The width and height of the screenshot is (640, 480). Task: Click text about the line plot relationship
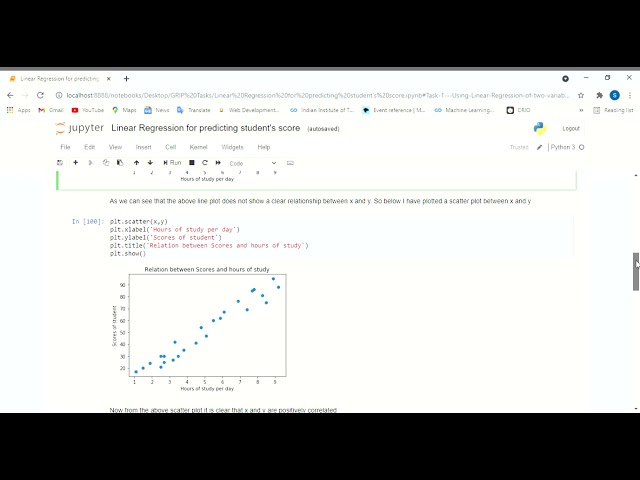point(320,201)
